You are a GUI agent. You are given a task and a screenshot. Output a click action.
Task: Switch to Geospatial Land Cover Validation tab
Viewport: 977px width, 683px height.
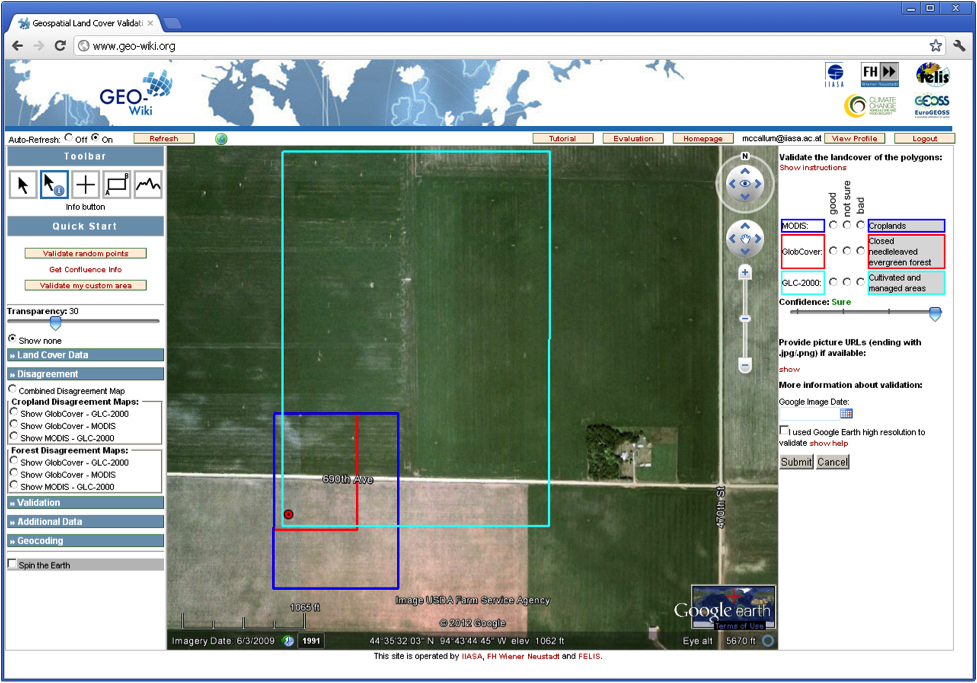click(88, 23)
